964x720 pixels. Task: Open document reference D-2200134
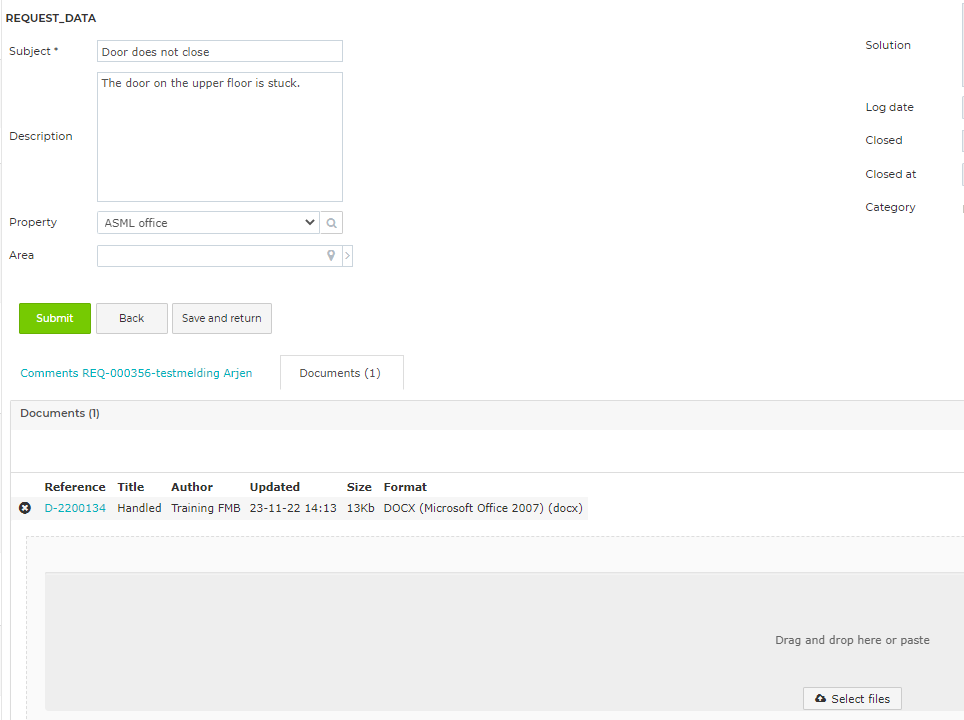[x=75, y=508]
